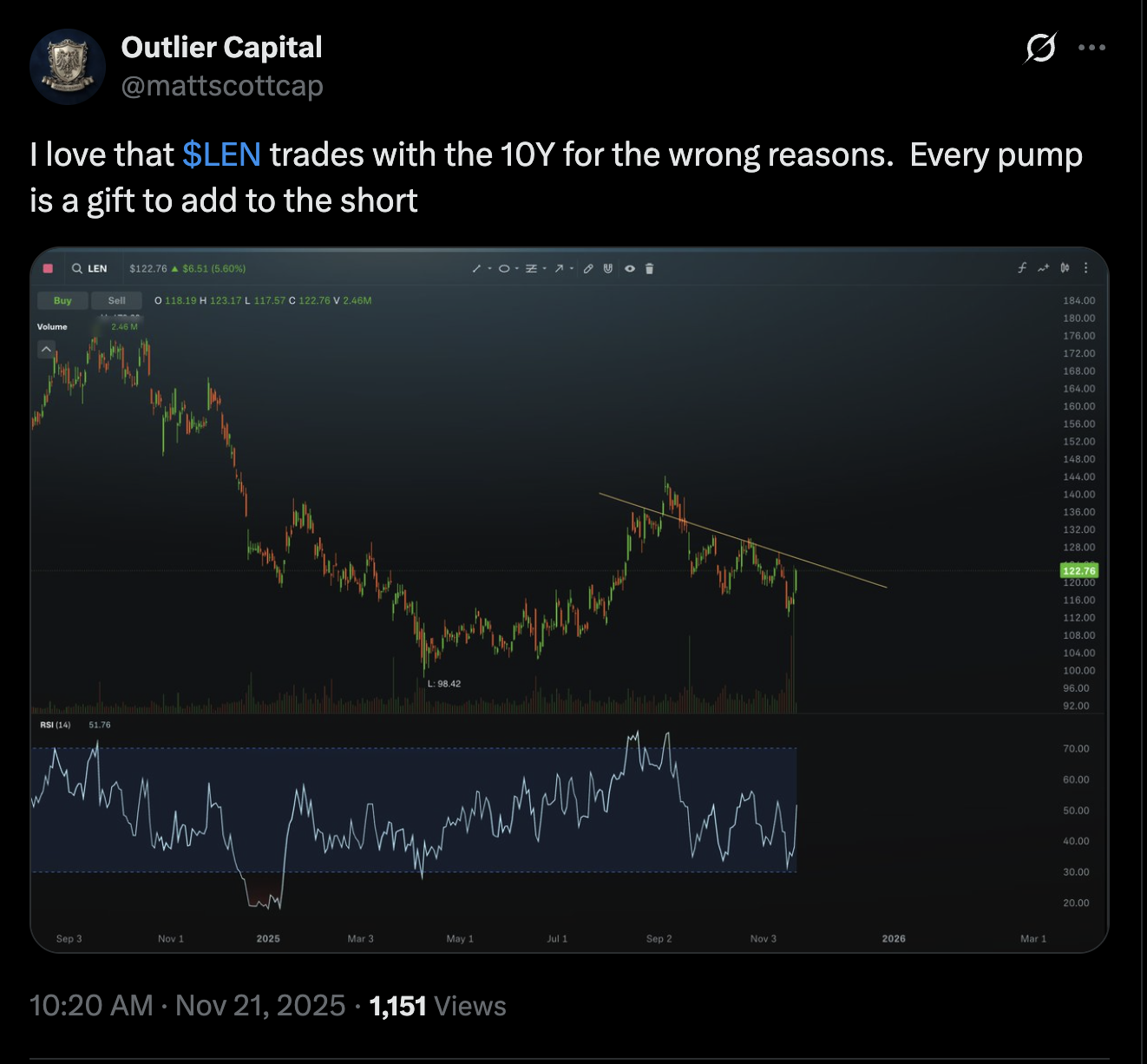Viewport: 1147px width, 1064px height.
Task: Click the Buy button
Action: [x=62, y=300]
